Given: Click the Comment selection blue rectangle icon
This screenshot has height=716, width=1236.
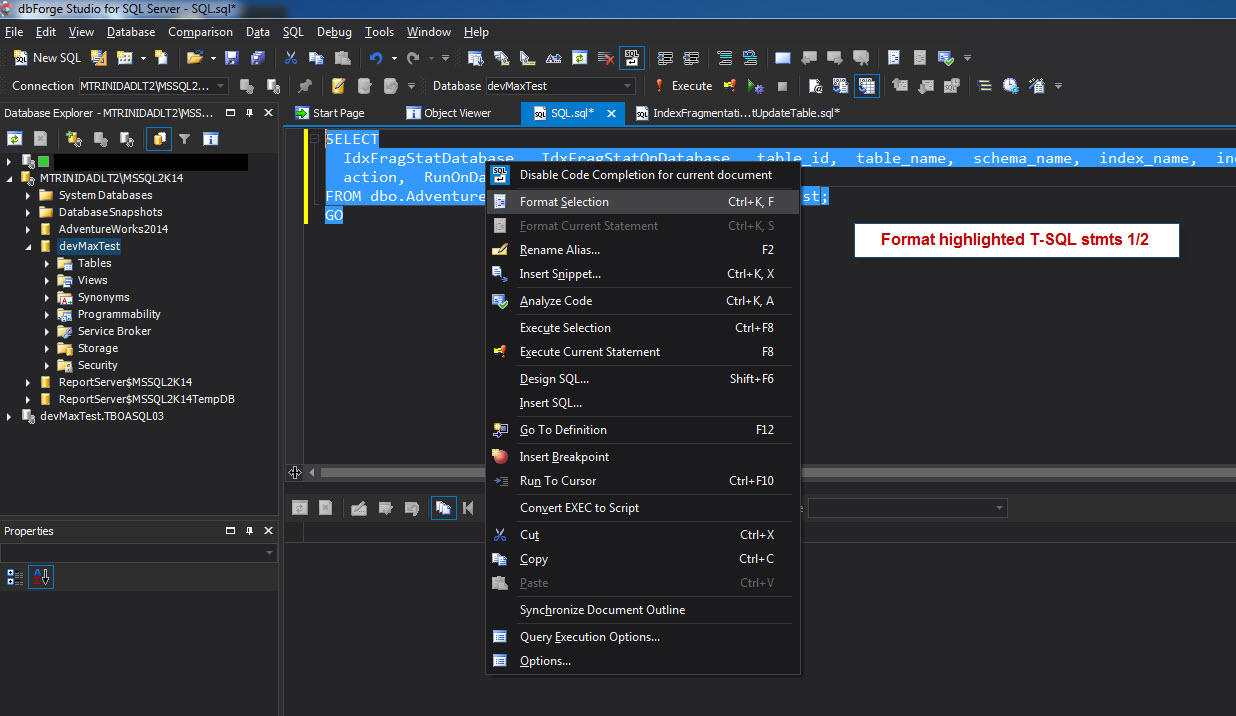Looking at the screenshot, I should 783,58.
